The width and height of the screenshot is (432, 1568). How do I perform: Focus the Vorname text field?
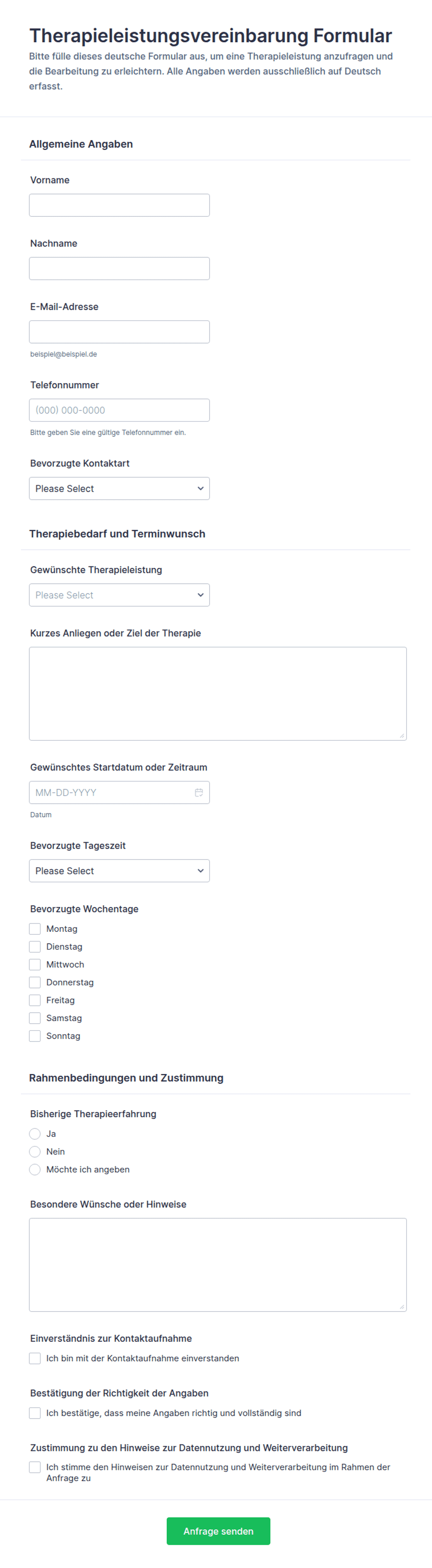(x=119, y=205)
